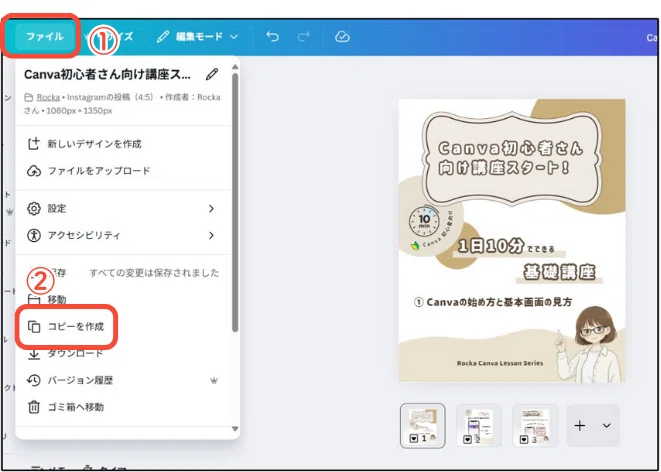This screenshot has height=472, width=661.
Task: Open the 設定 submenu
Action: [122, 209]
